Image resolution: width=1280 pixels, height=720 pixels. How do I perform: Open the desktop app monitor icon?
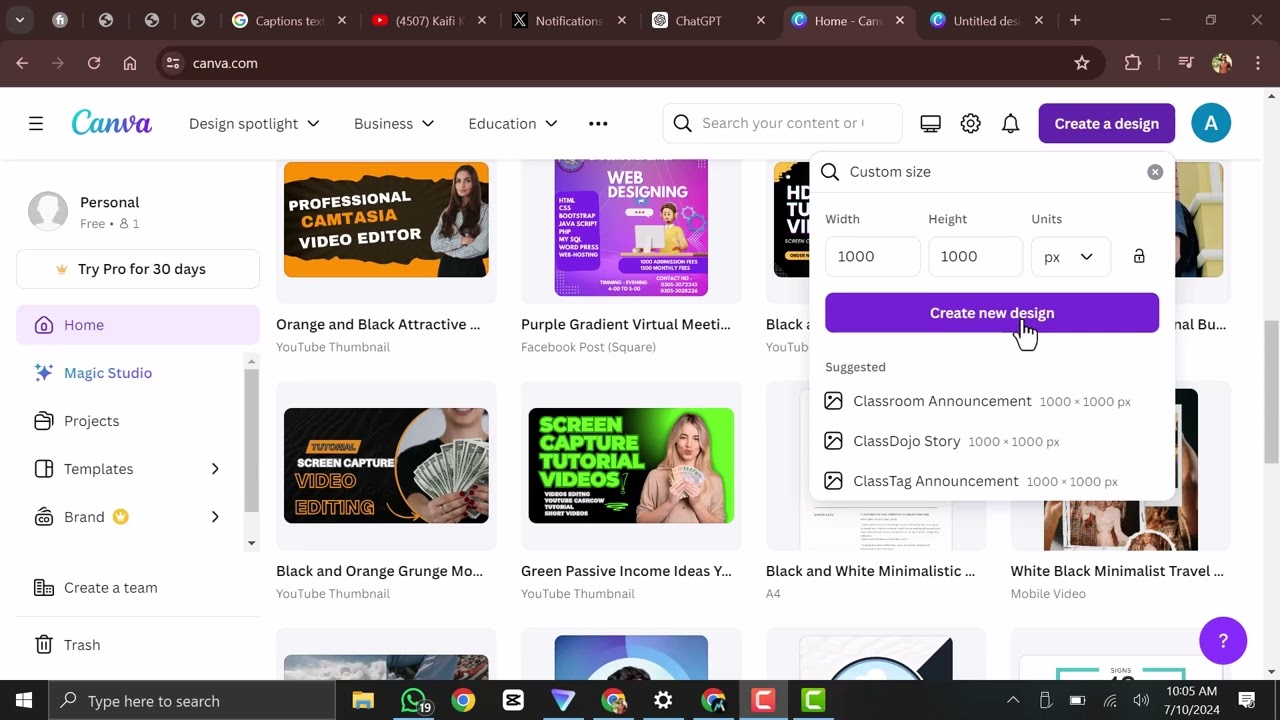click(x=930, y=124)
